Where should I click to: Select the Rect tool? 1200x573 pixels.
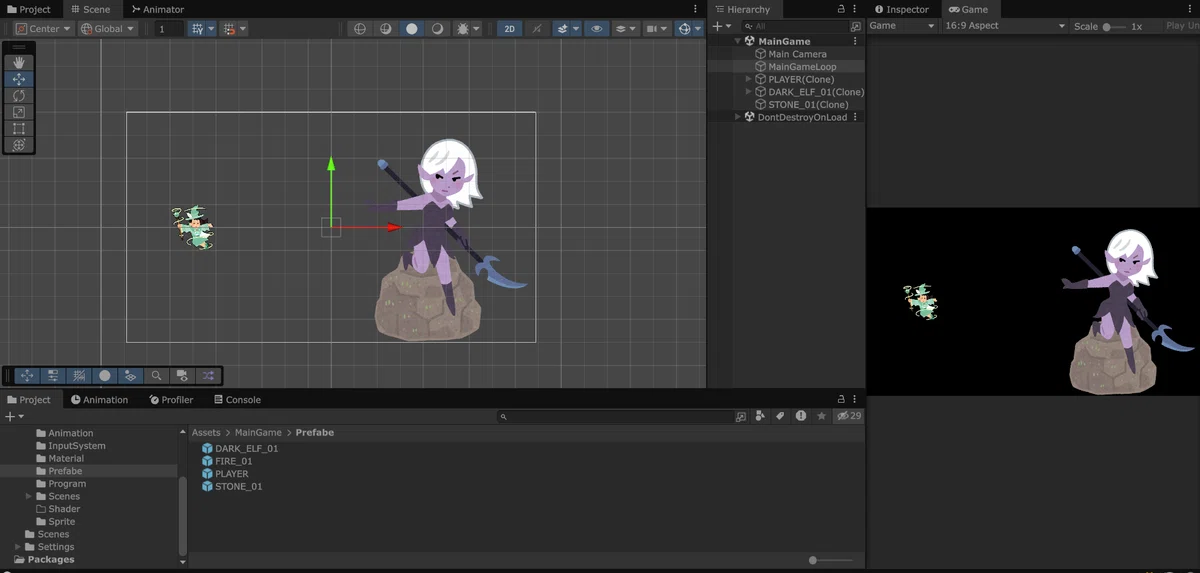coord(19,129)
